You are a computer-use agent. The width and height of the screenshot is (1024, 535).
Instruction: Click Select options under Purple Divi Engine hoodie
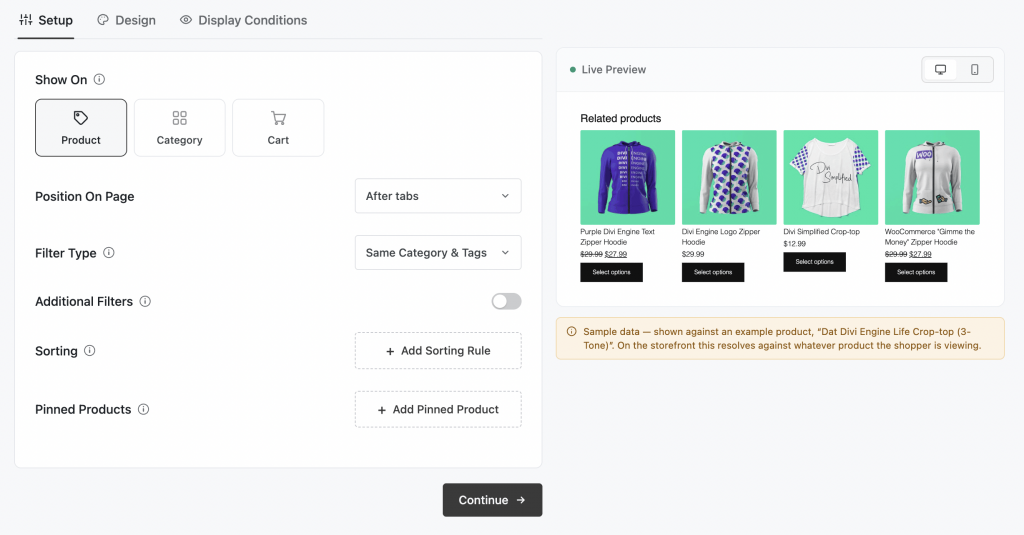pyautogui.click(x=611, y=272)
